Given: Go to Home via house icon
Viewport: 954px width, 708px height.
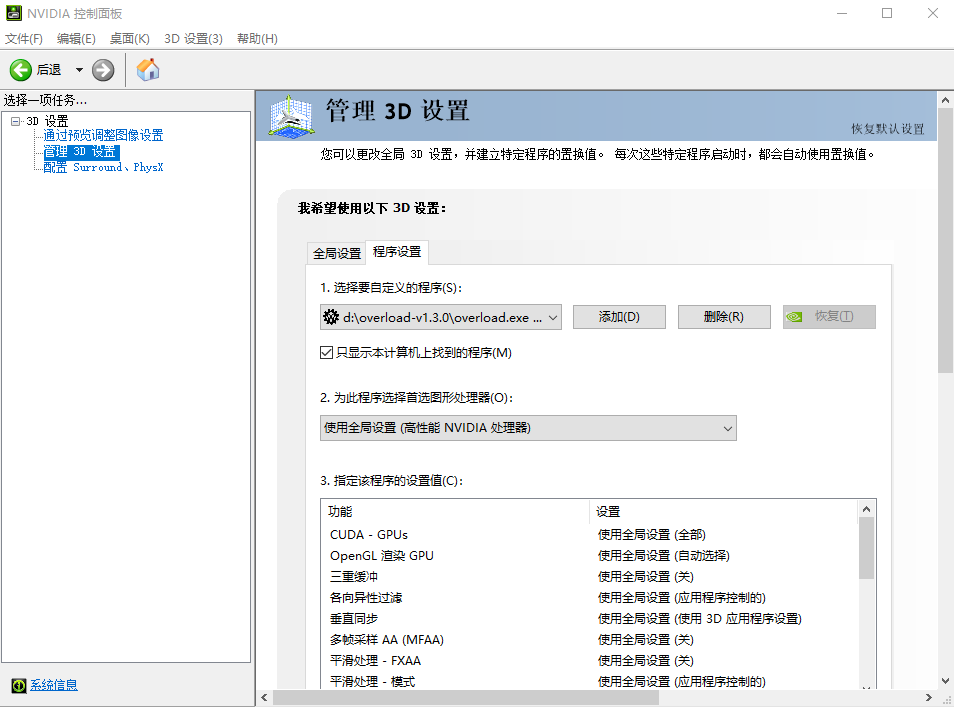Looking at the screenshot, I should pyautogui.click(x=148, y=70).
